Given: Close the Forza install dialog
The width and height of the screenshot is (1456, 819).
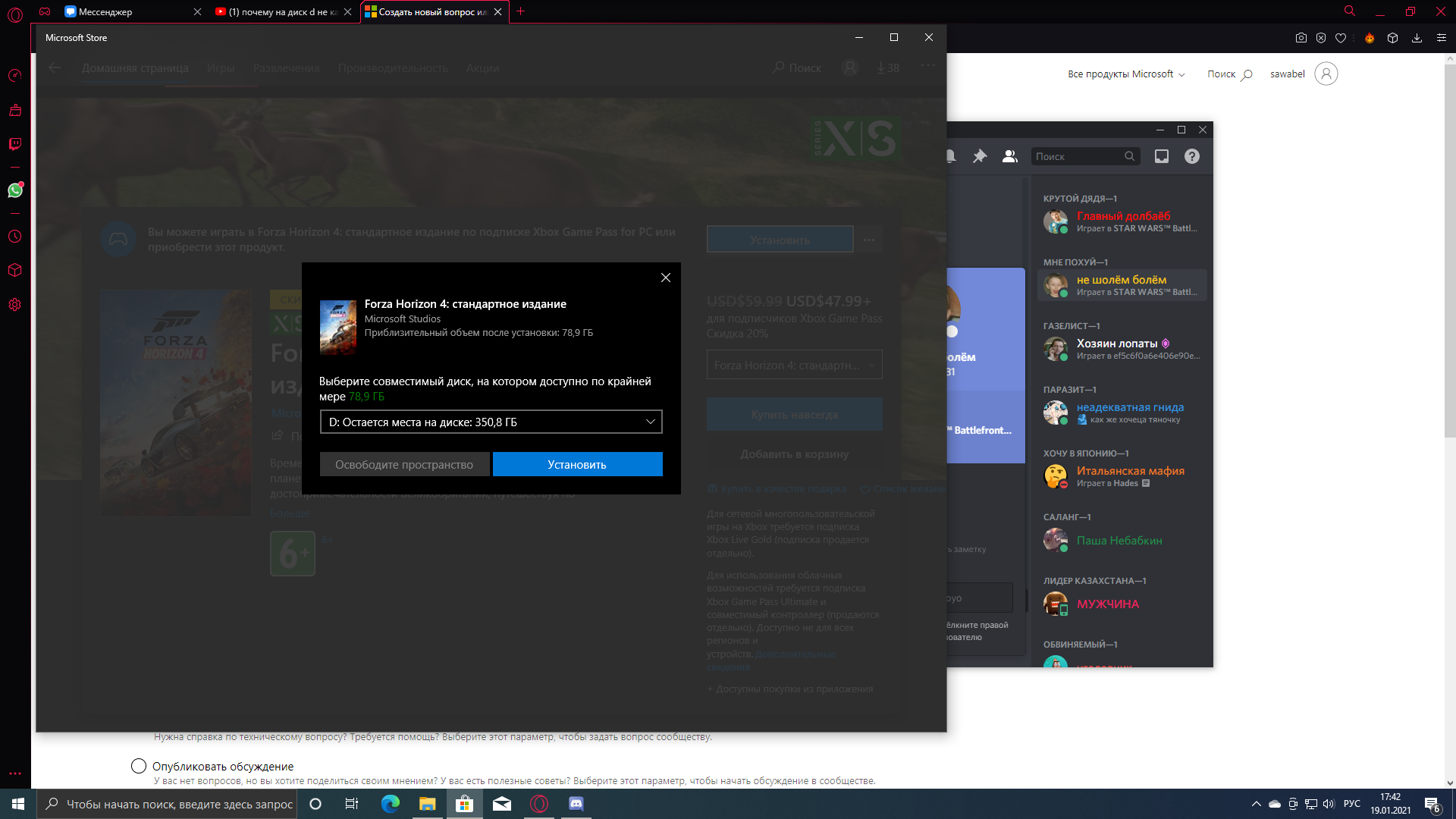Looking at the screenshot, I should tap(665, 278).
